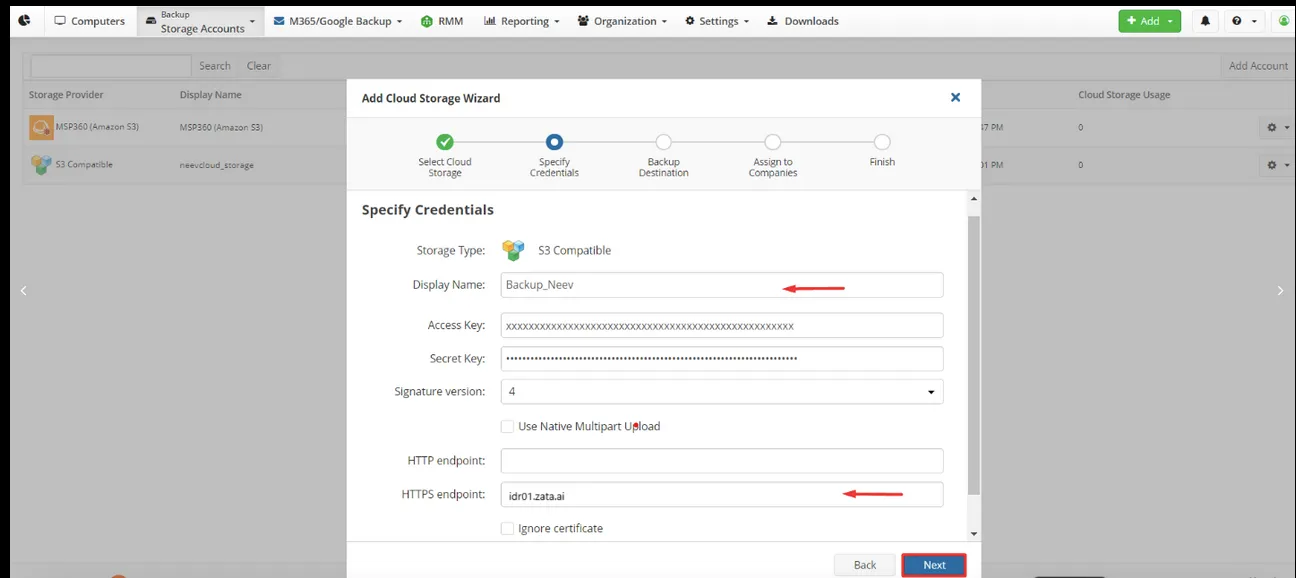Click the search input field
The image size is (1296, 578).
tap(111, 66)
